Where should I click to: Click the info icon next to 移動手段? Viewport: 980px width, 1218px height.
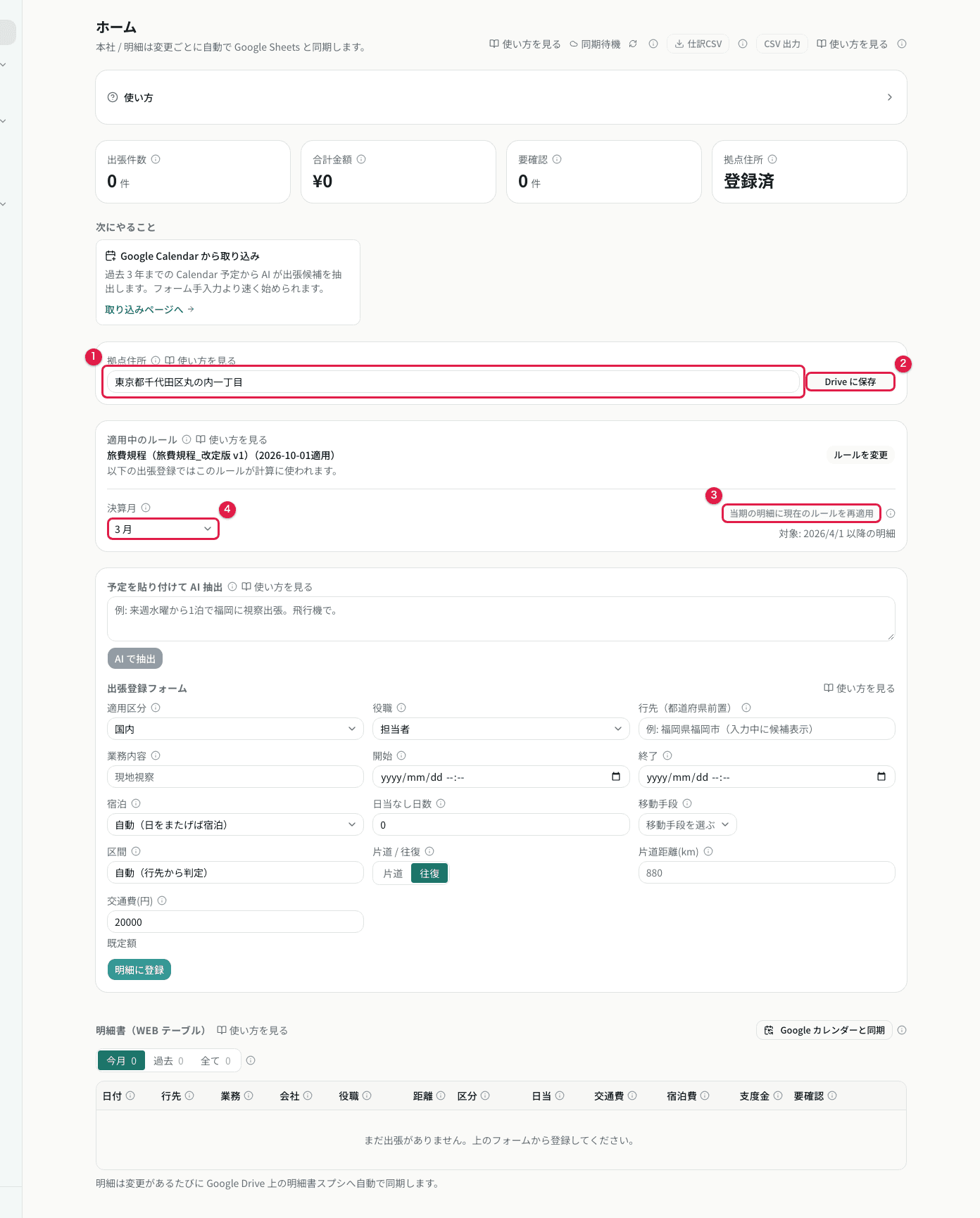click(687, 803)
